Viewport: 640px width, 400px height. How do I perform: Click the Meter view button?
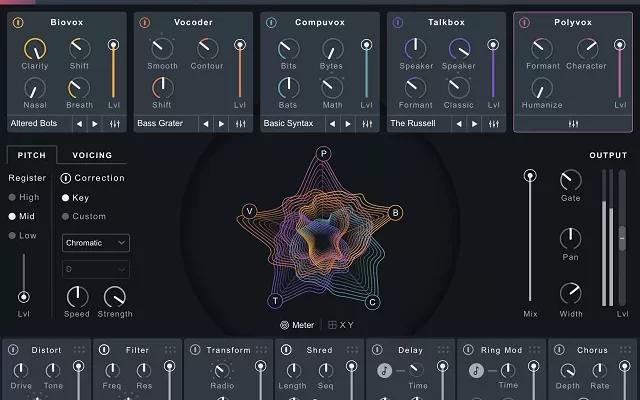pos(297,324)
